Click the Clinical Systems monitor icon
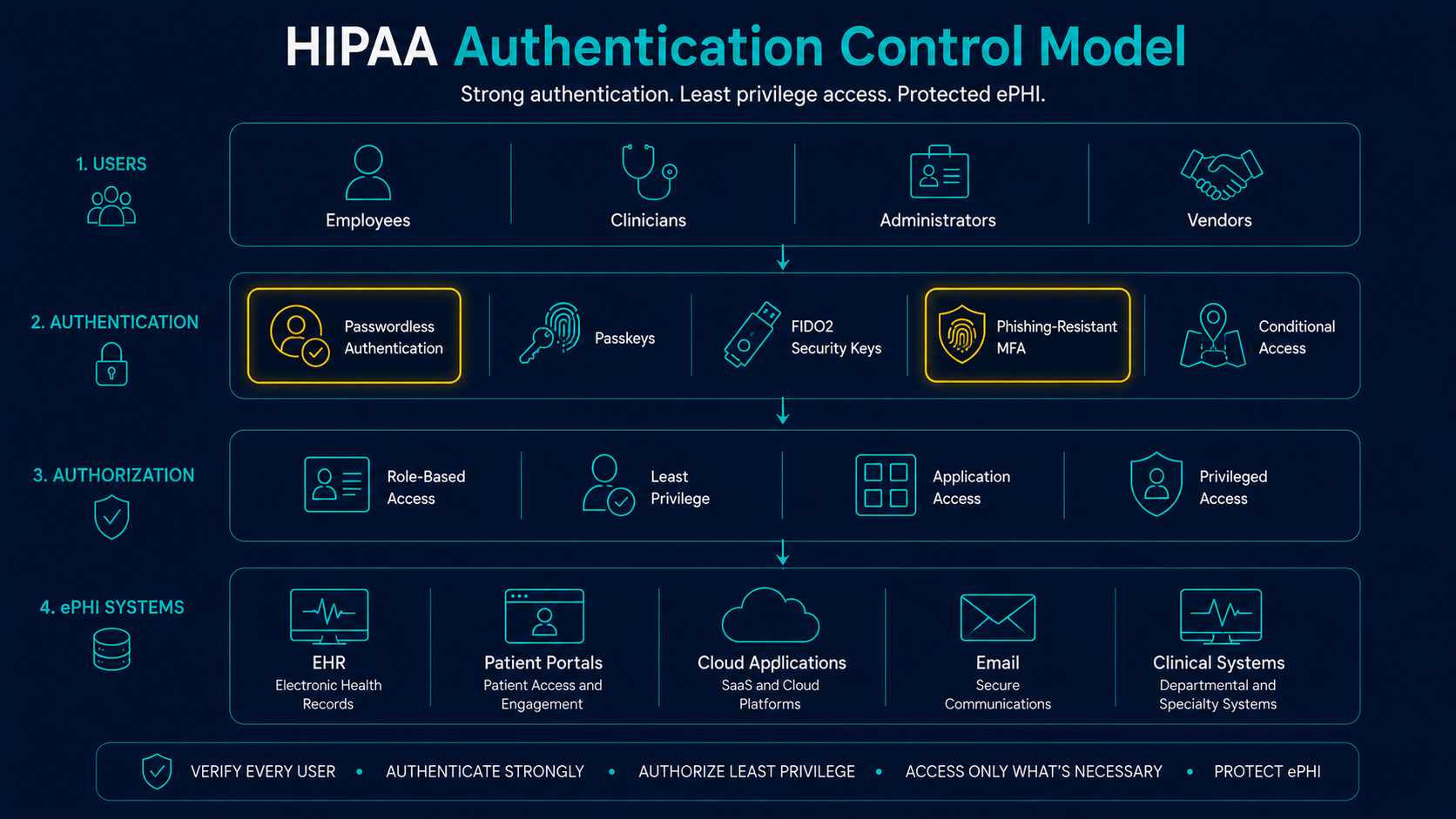This screenshot has width=1456, height=819. [1221, 616]
